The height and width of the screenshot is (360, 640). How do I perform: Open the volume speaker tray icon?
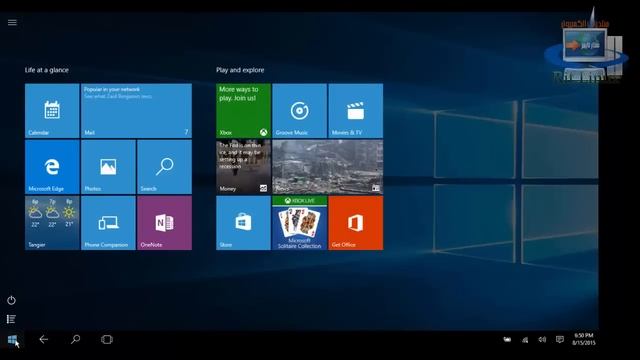tap(542, 340)
